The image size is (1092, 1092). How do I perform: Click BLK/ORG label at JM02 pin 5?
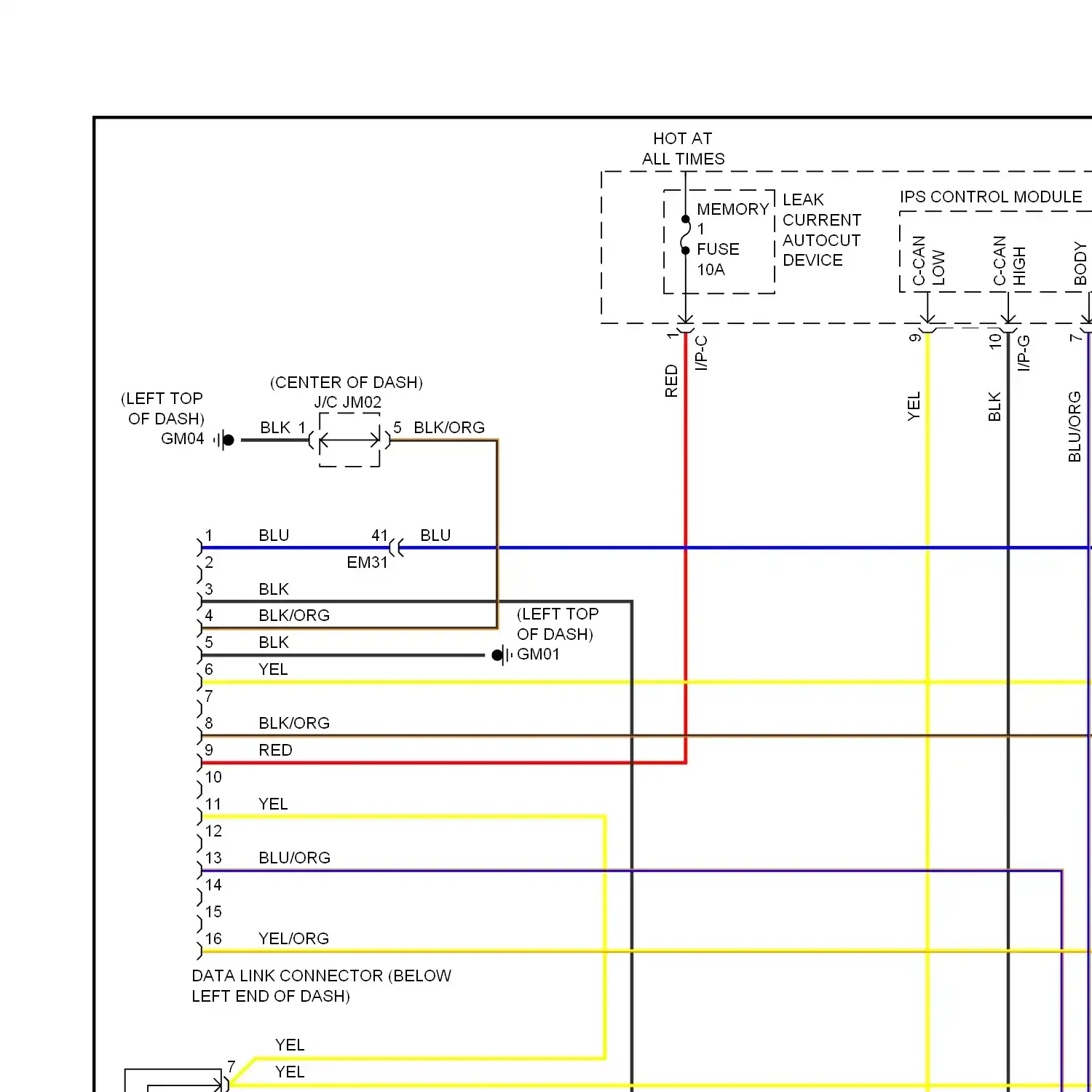coord(449,428)
